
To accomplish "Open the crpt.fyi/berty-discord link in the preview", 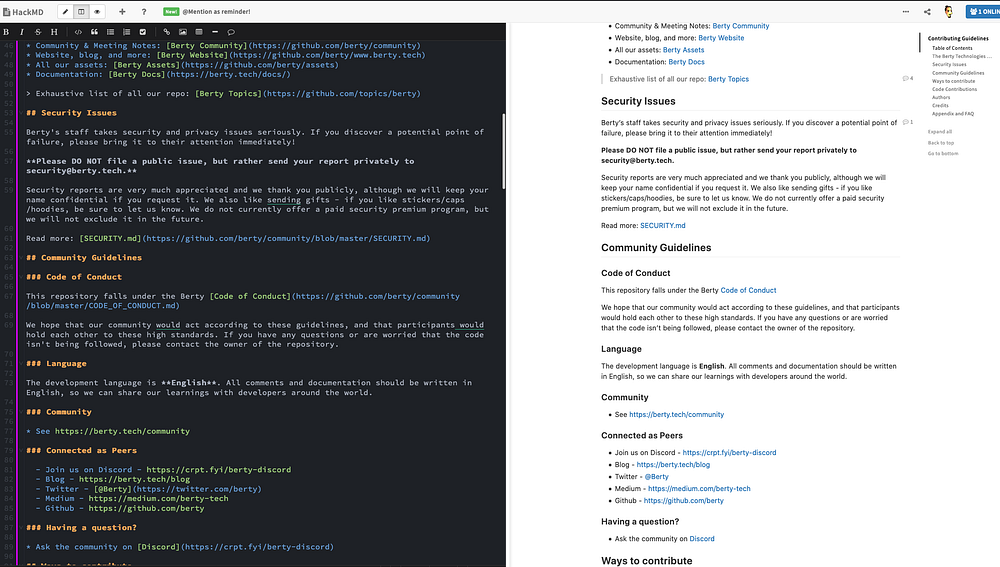I will (729, 453).
